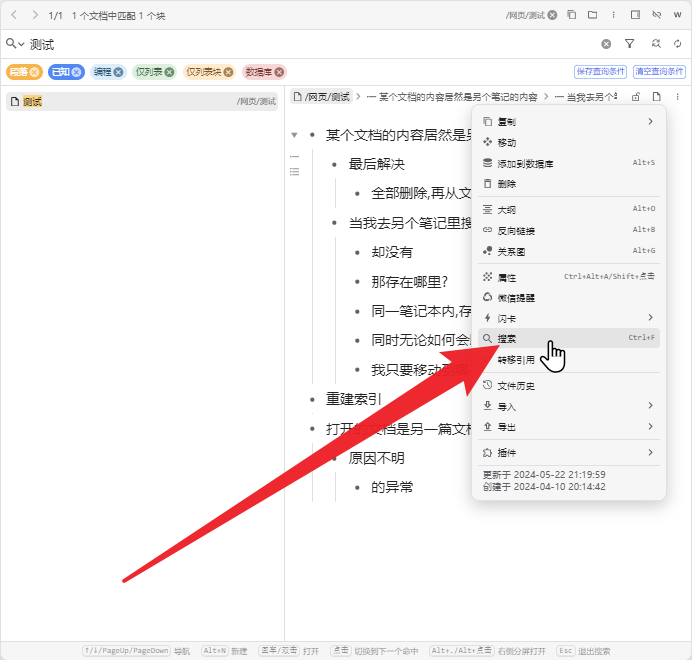The height and width of the screenshot is (660, 692).
Task: Remove the 段落 saved query tag
Action: pos(34,72)
